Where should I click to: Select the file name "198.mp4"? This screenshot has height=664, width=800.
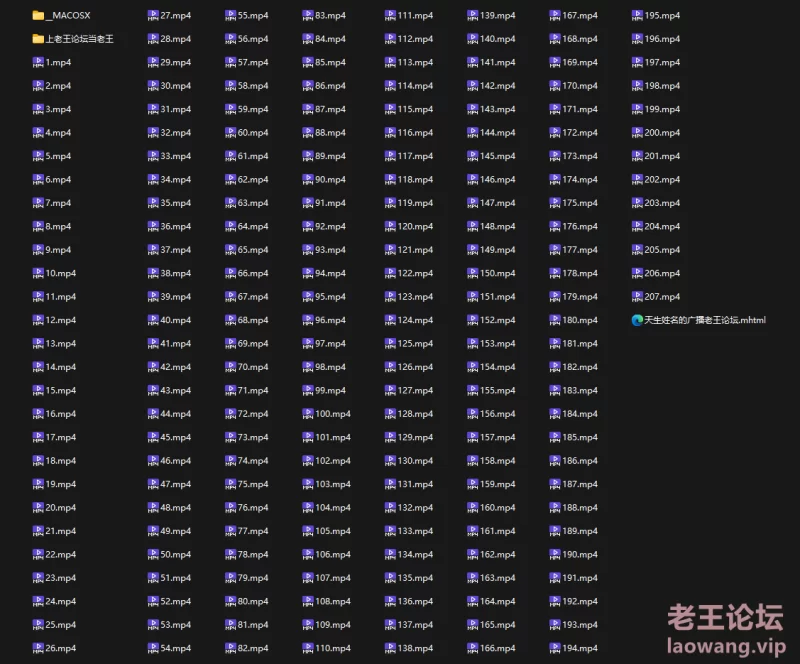[x=662, y=86]
